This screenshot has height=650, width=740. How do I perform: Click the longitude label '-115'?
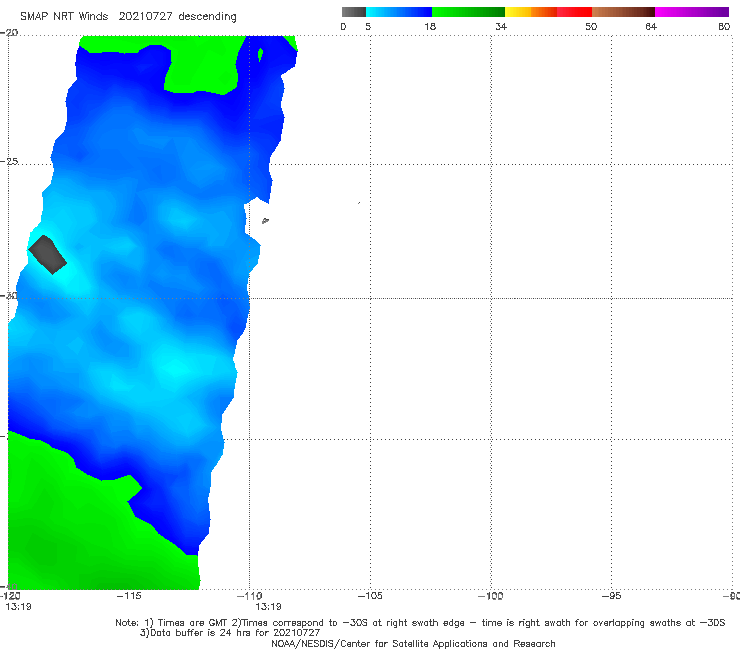click(129, 596)
